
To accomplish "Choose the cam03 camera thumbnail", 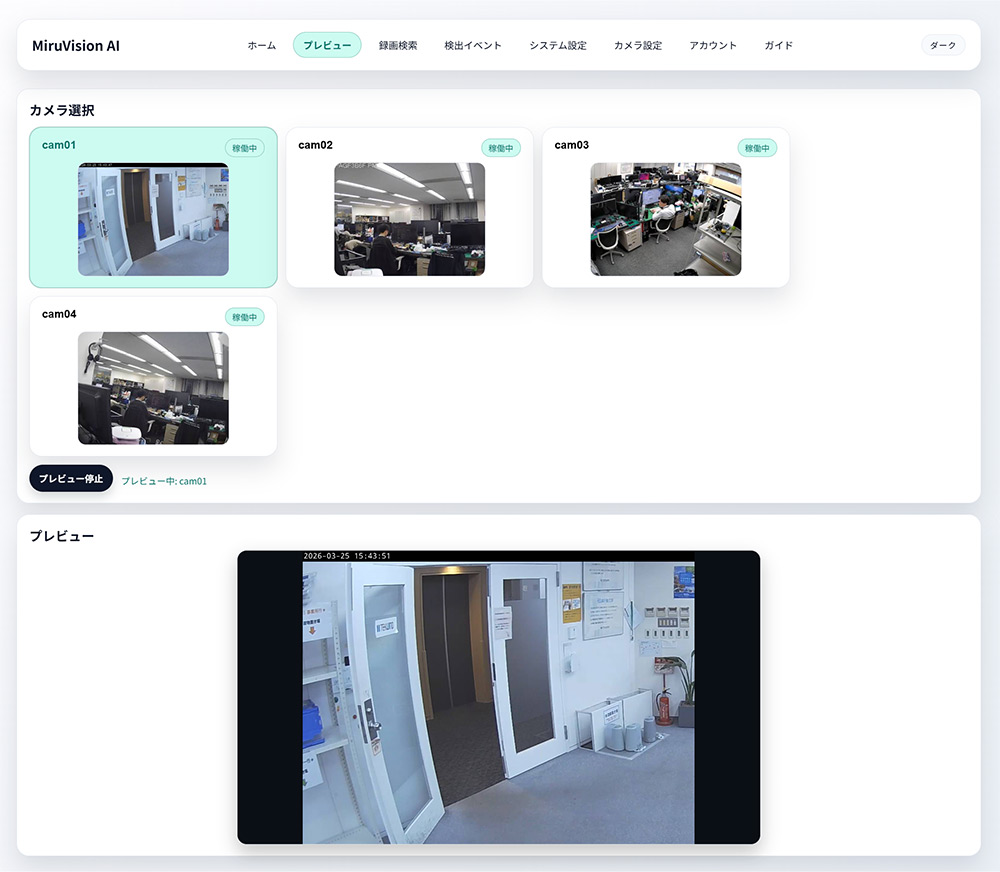I will click(x=666, y=220).
